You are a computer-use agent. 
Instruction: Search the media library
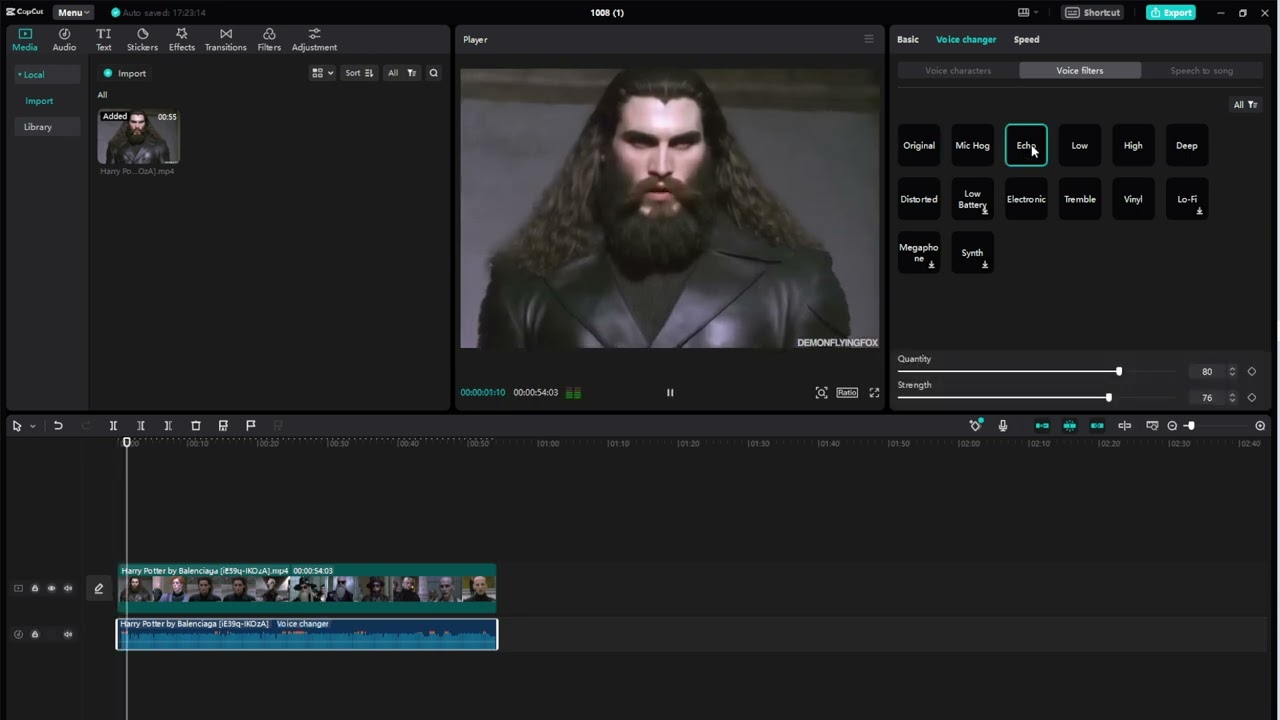coord(433,73)
